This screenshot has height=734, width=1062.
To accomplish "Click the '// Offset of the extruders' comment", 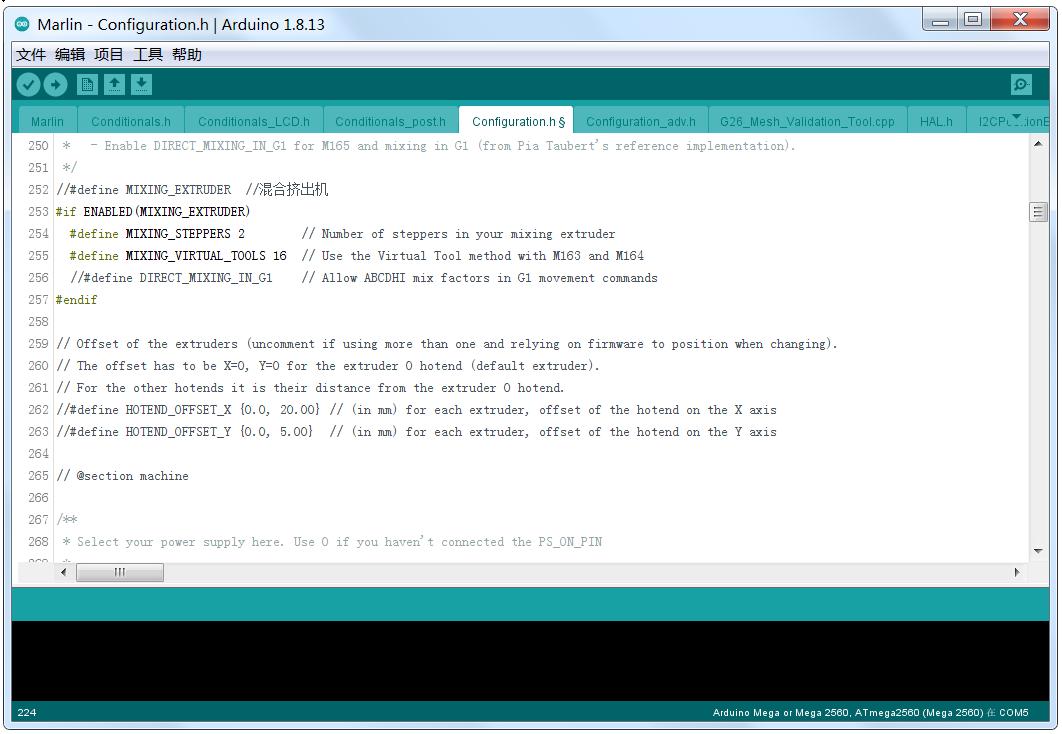I will click(x=447, y=344).
